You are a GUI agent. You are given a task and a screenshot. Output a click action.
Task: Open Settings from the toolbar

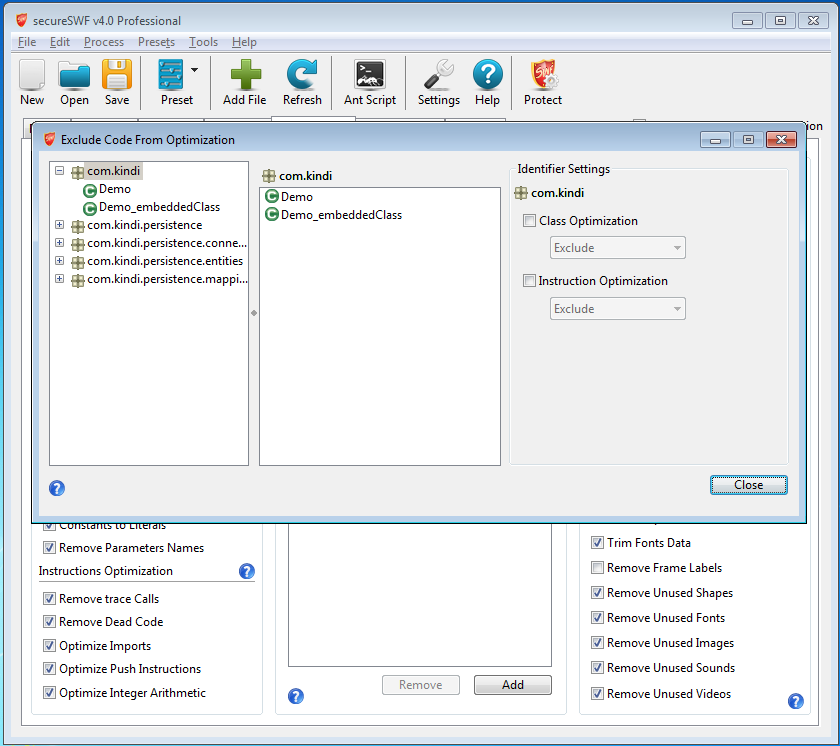pyautogui.click(x=439, y=76)
